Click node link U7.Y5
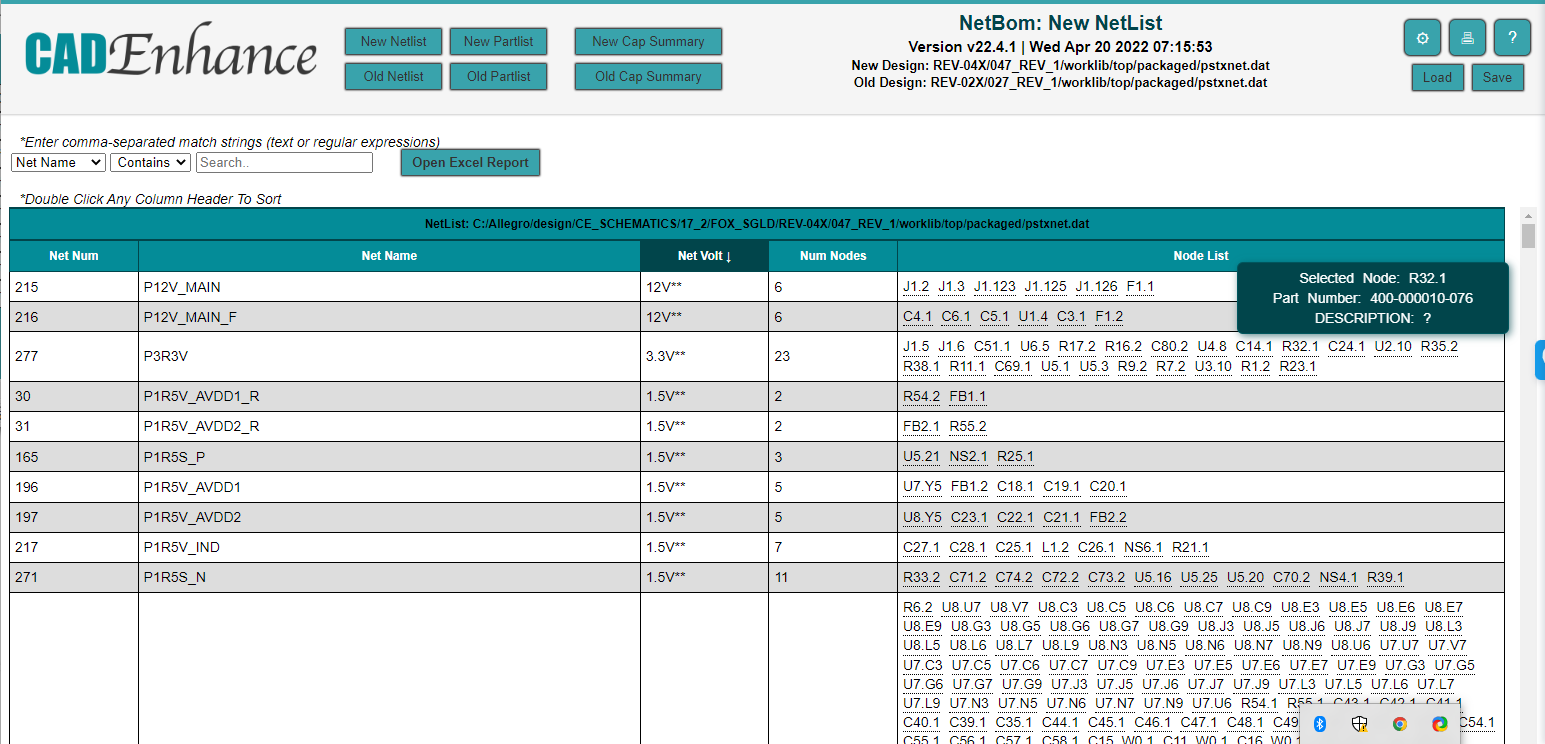Image resolution: width=1545 pixels, height=744 pixels. [922, 487]
